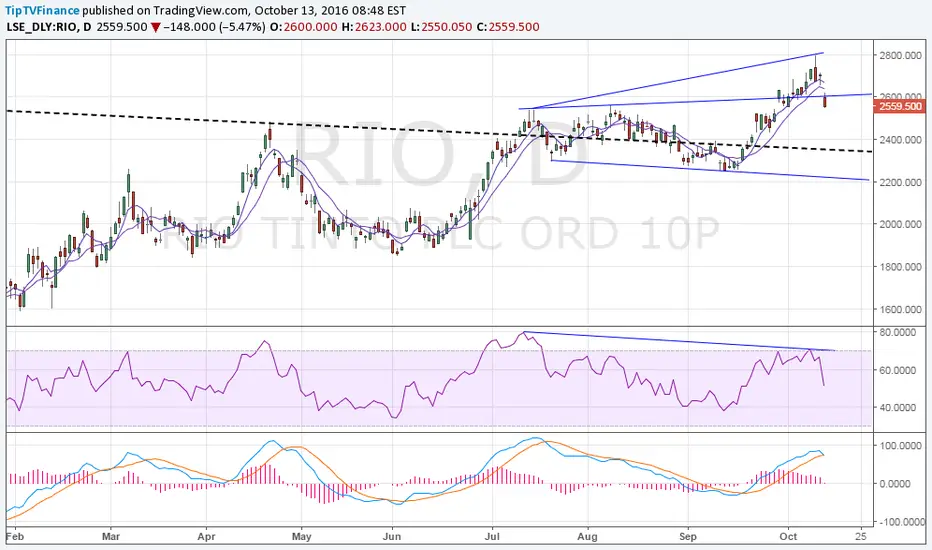The height and width of the screenshot is (550, 932).
Task: Click the Oct label on time axis
Action: (788, 536)
